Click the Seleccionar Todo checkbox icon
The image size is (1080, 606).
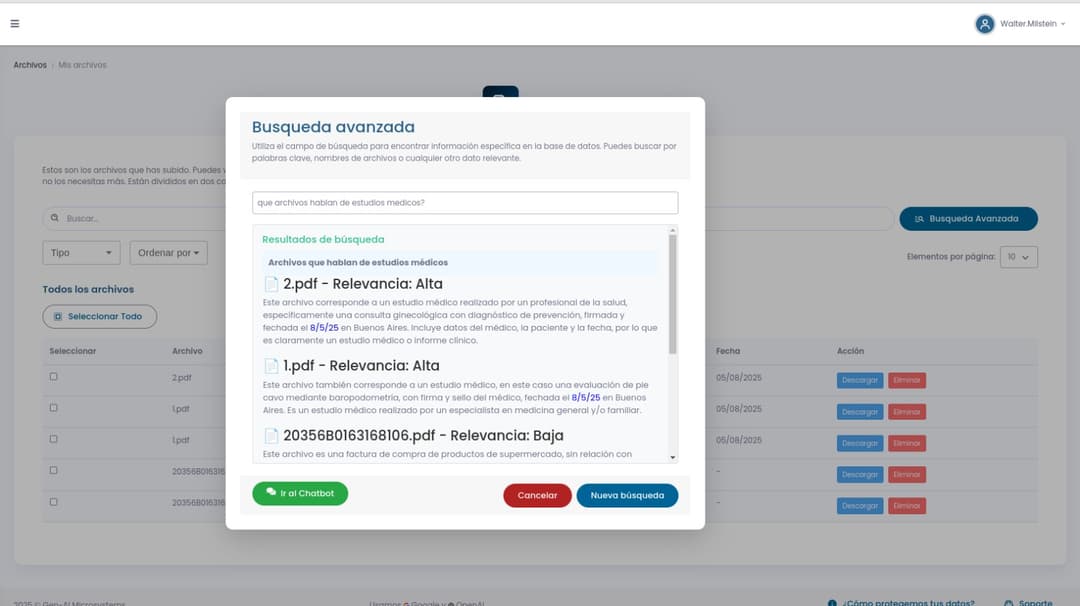[x=58, y=317]
